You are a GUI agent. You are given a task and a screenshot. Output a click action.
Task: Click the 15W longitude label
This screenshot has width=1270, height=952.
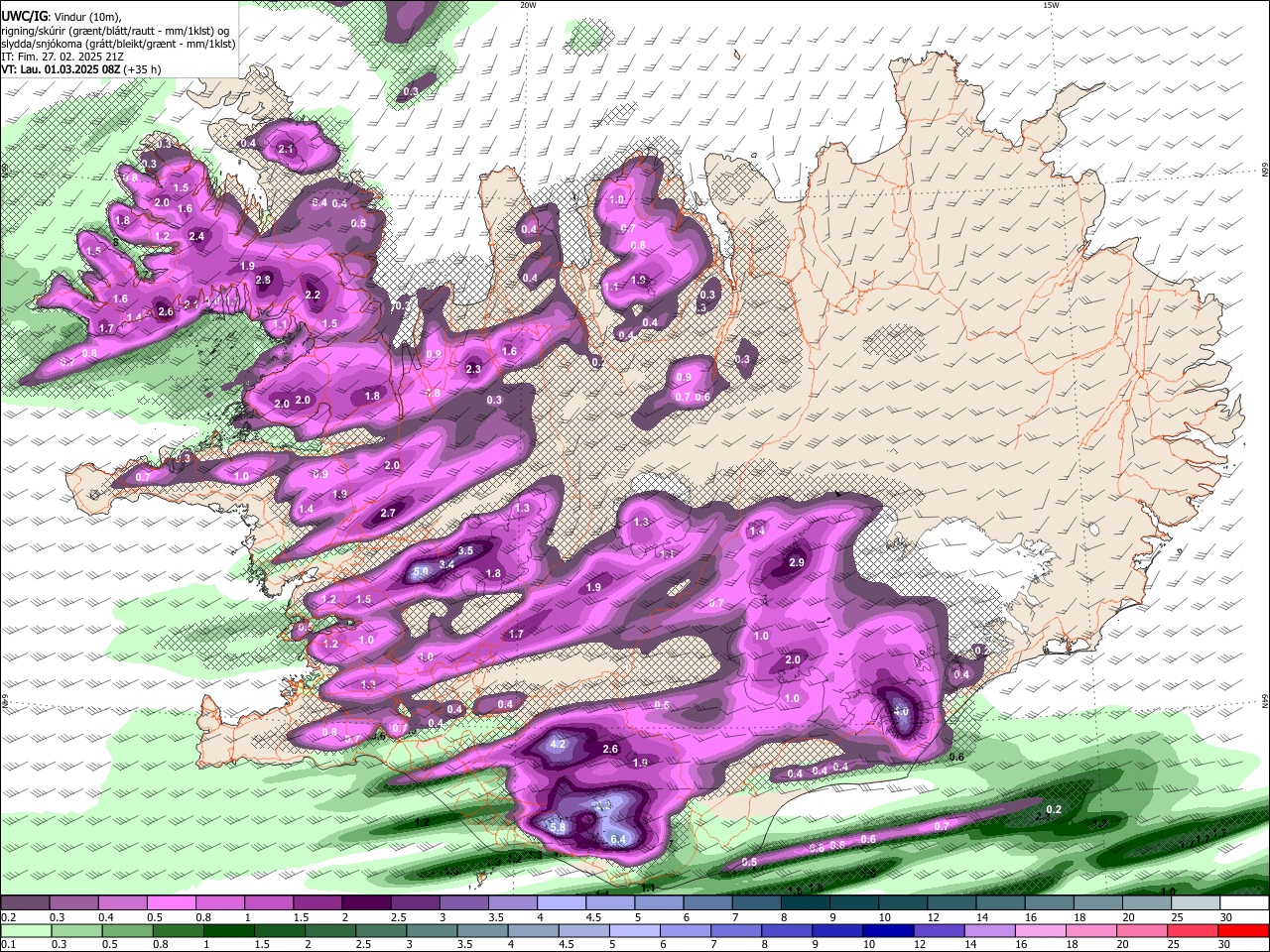[1051, 5]
